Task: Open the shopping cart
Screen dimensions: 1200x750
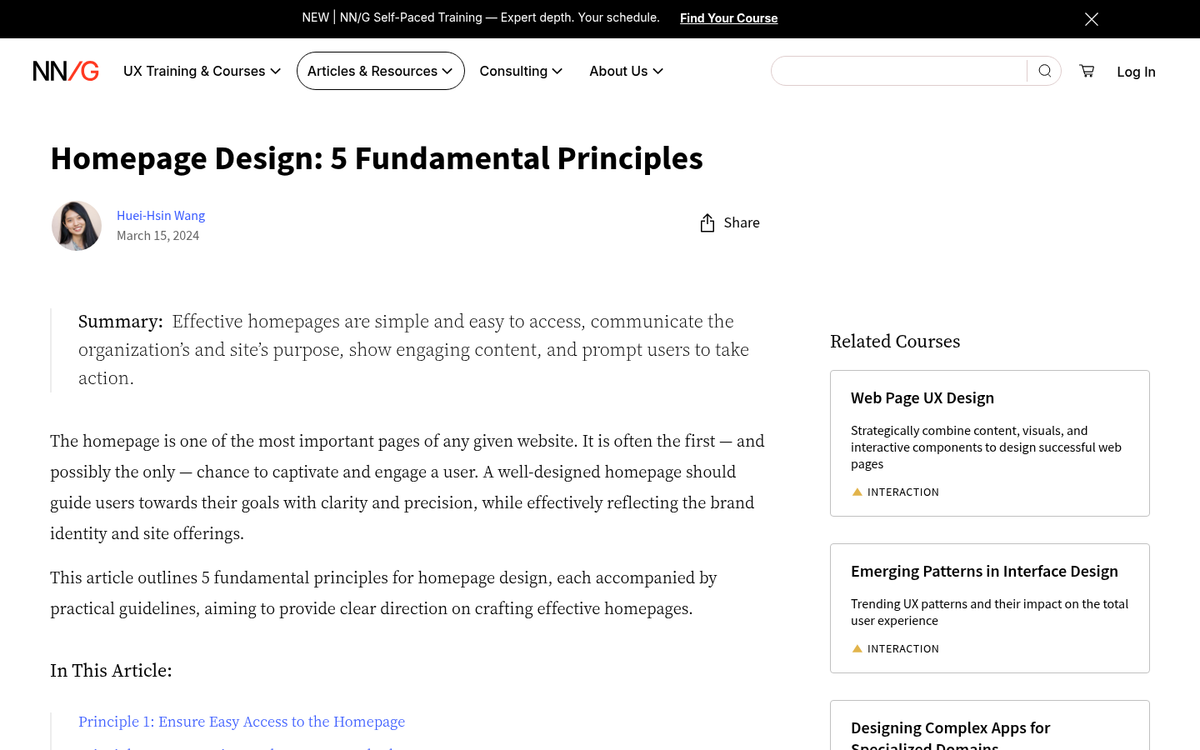Action: [x=1087, y=71]
